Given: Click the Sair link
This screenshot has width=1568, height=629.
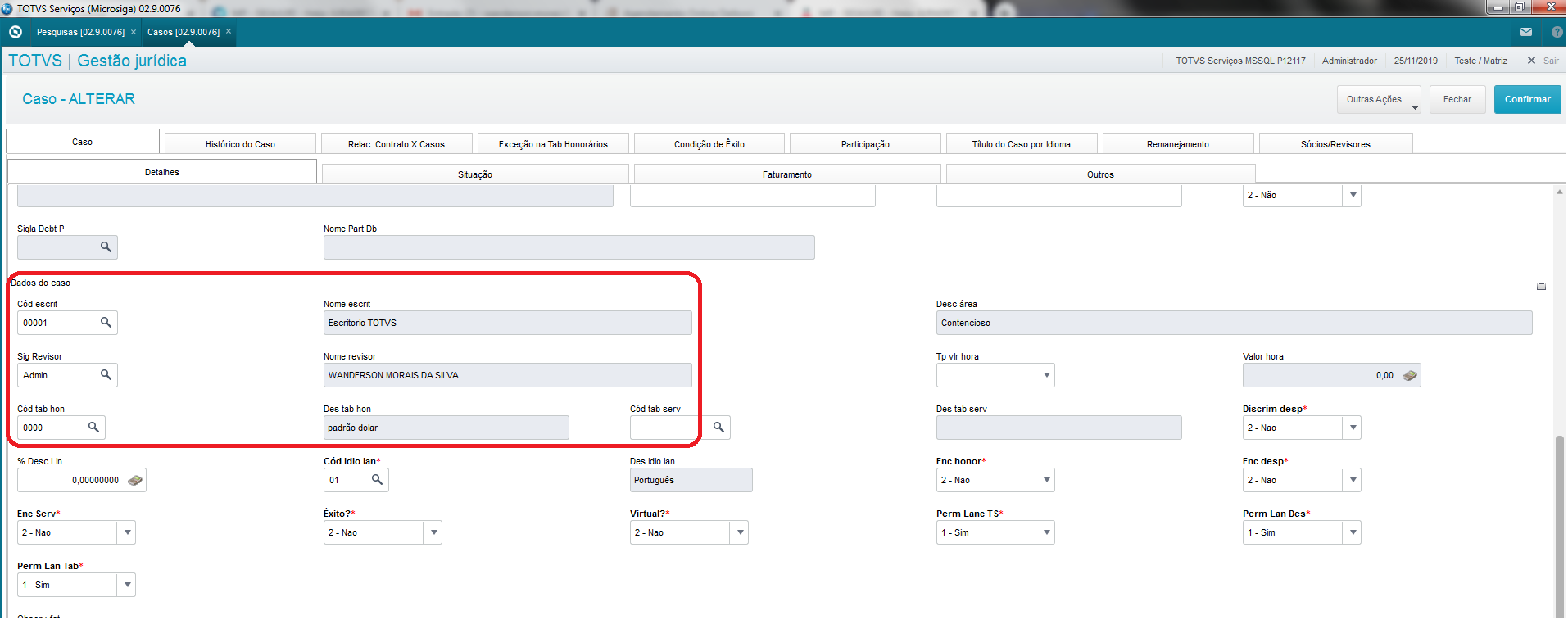Looking at the screenshot, I should pyautogui.click(x=1551, y=61).
